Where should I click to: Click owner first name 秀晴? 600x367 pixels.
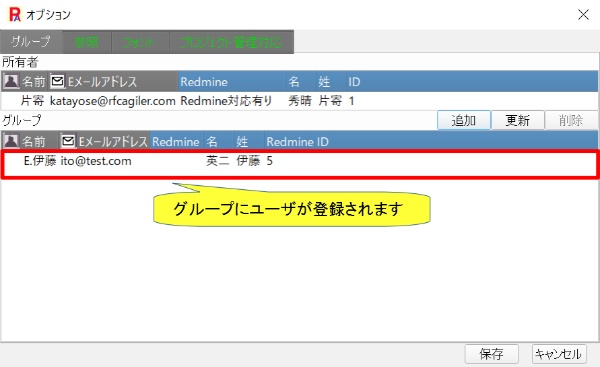(300, 101)
